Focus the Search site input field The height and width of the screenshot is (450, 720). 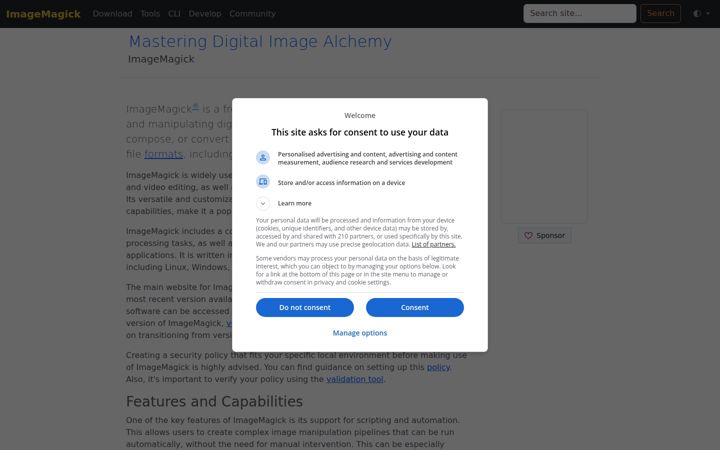pyautogui.click(x=579, y=13)
